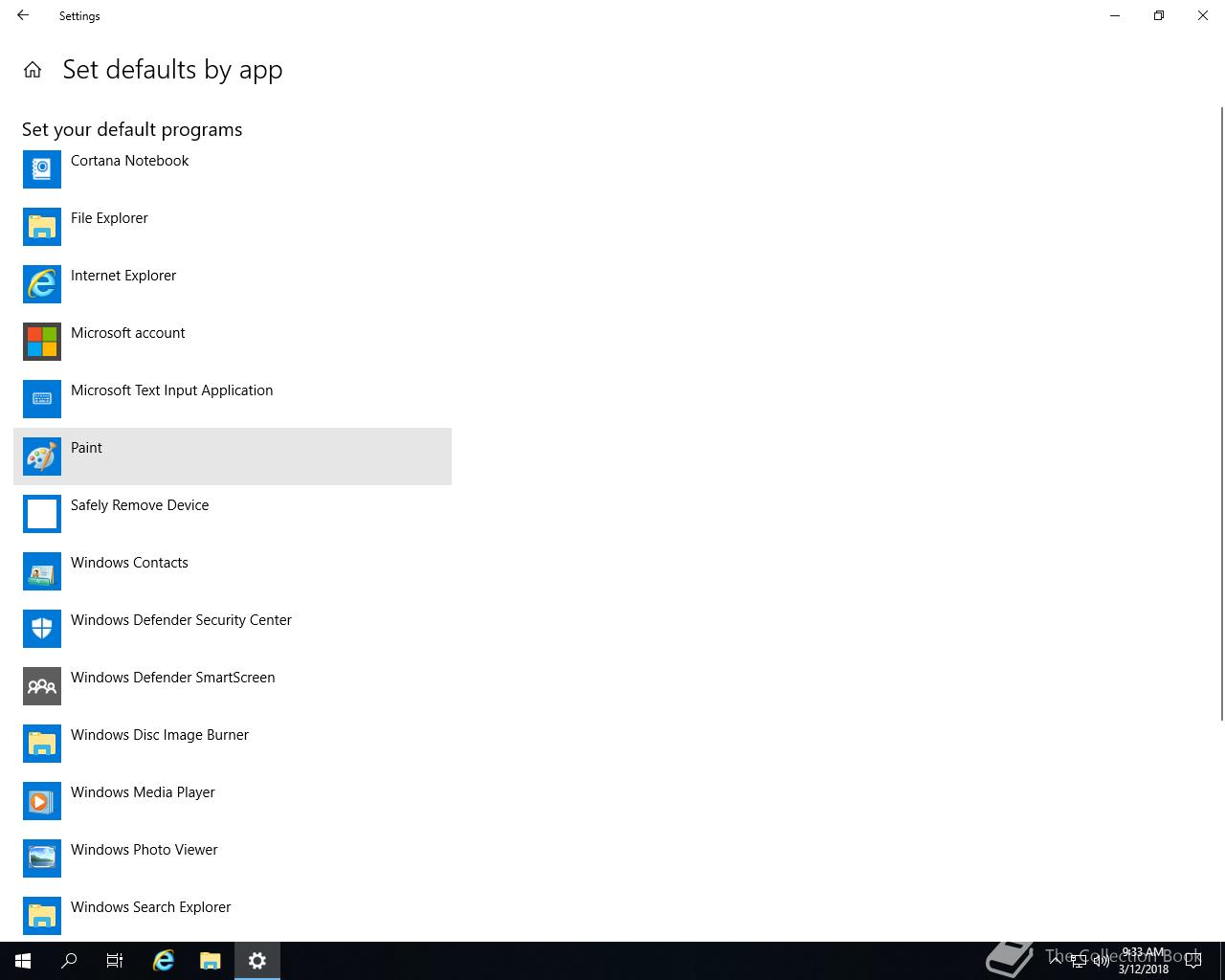Viewport: 1225px width, 980px height.
Task: Click the Cortana Notebook app icon
Action: (x=42, y=169)
